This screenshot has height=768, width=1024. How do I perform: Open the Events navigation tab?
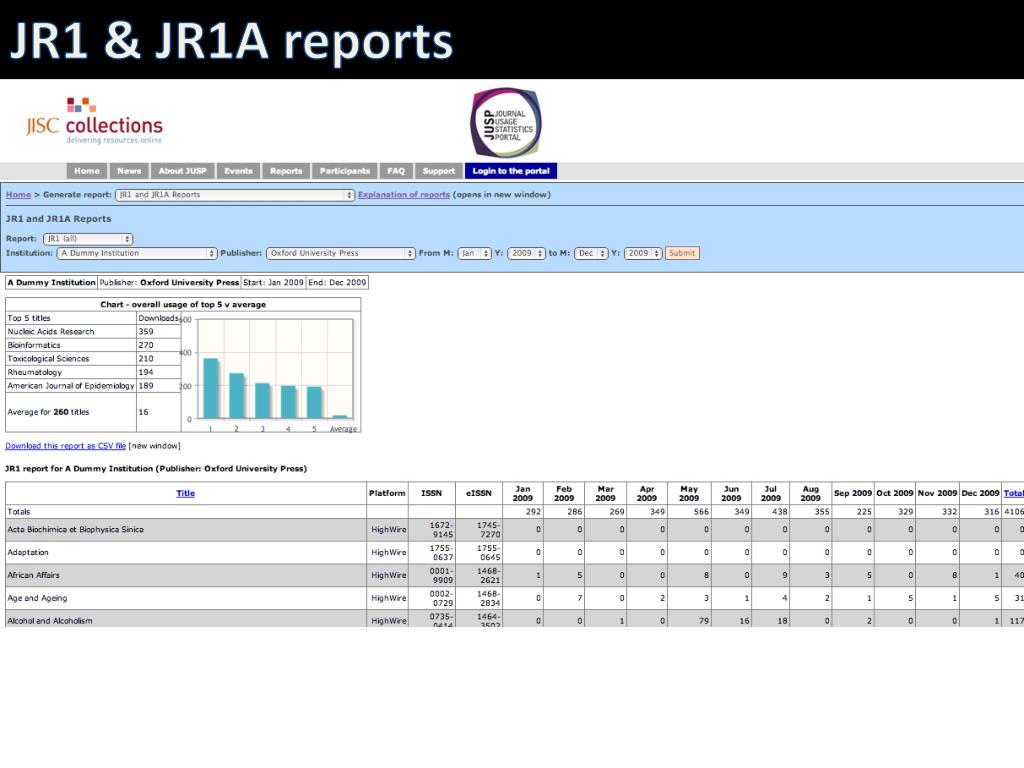tap(238, 171)
